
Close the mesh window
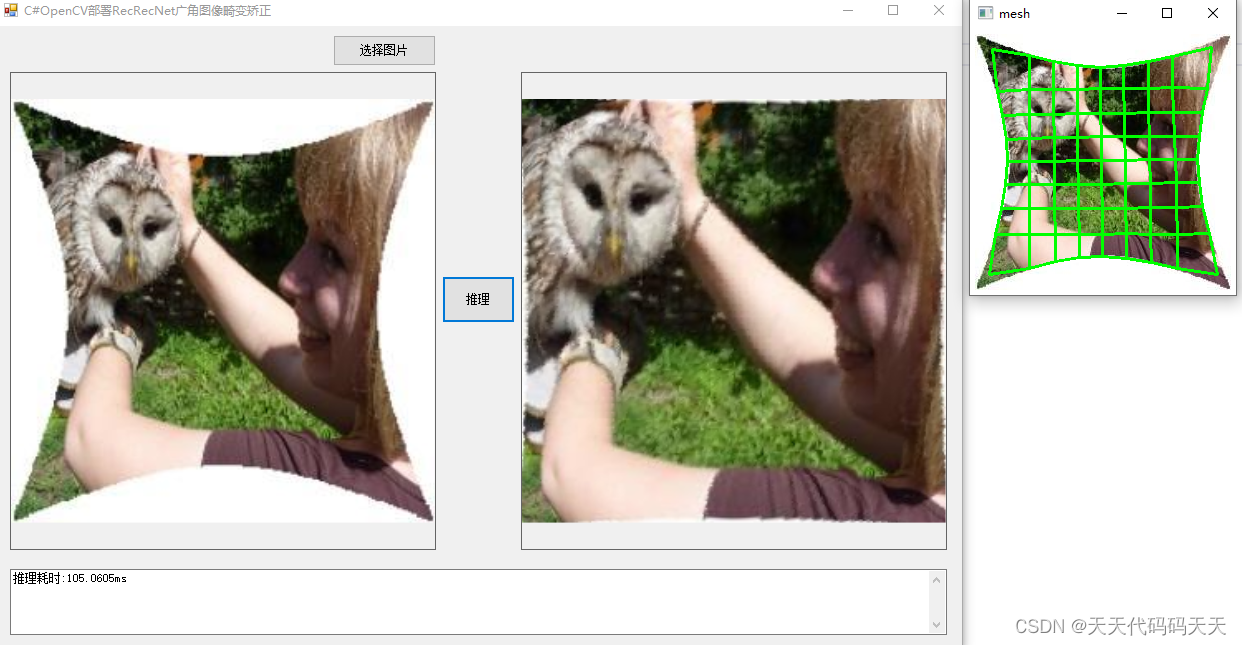tap(1213, 13)
